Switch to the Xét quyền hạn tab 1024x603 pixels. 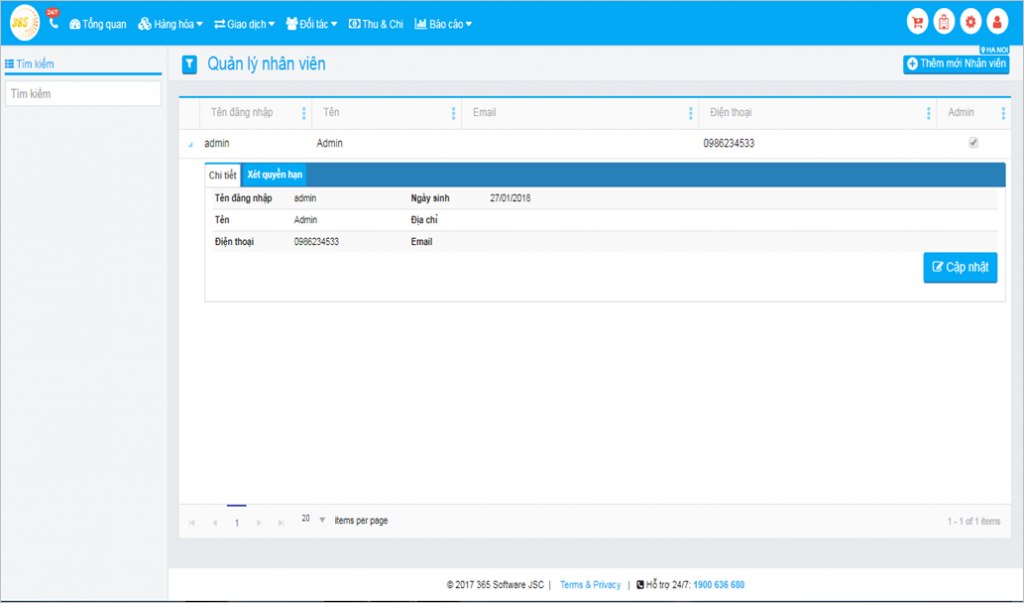[275, 174]
